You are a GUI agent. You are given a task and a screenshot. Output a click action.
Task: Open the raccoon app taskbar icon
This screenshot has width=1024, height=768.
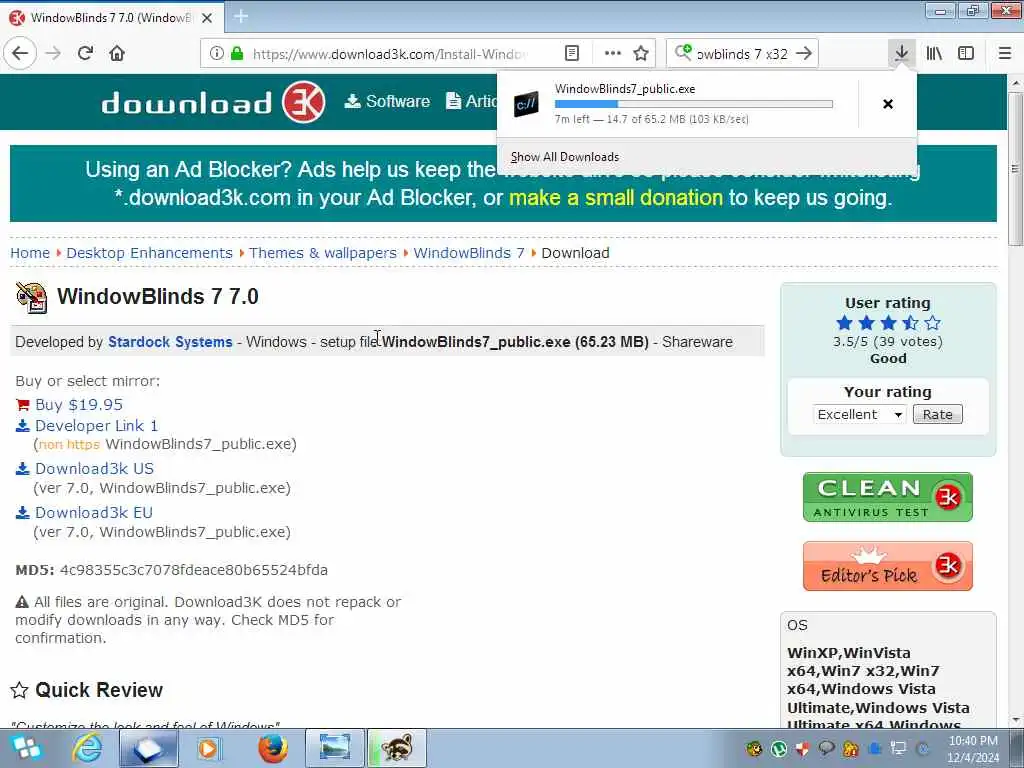tap(397, 748)
